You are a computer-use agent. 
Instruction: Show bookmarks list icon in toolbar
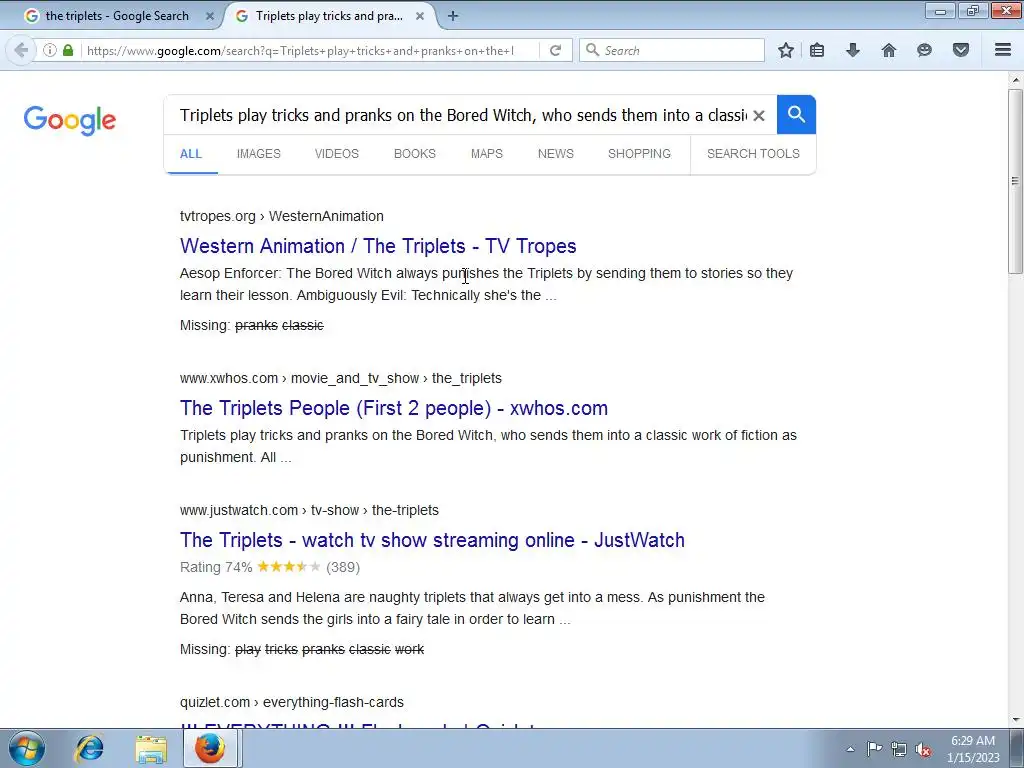pyautogui.click(x=817, y=50)
